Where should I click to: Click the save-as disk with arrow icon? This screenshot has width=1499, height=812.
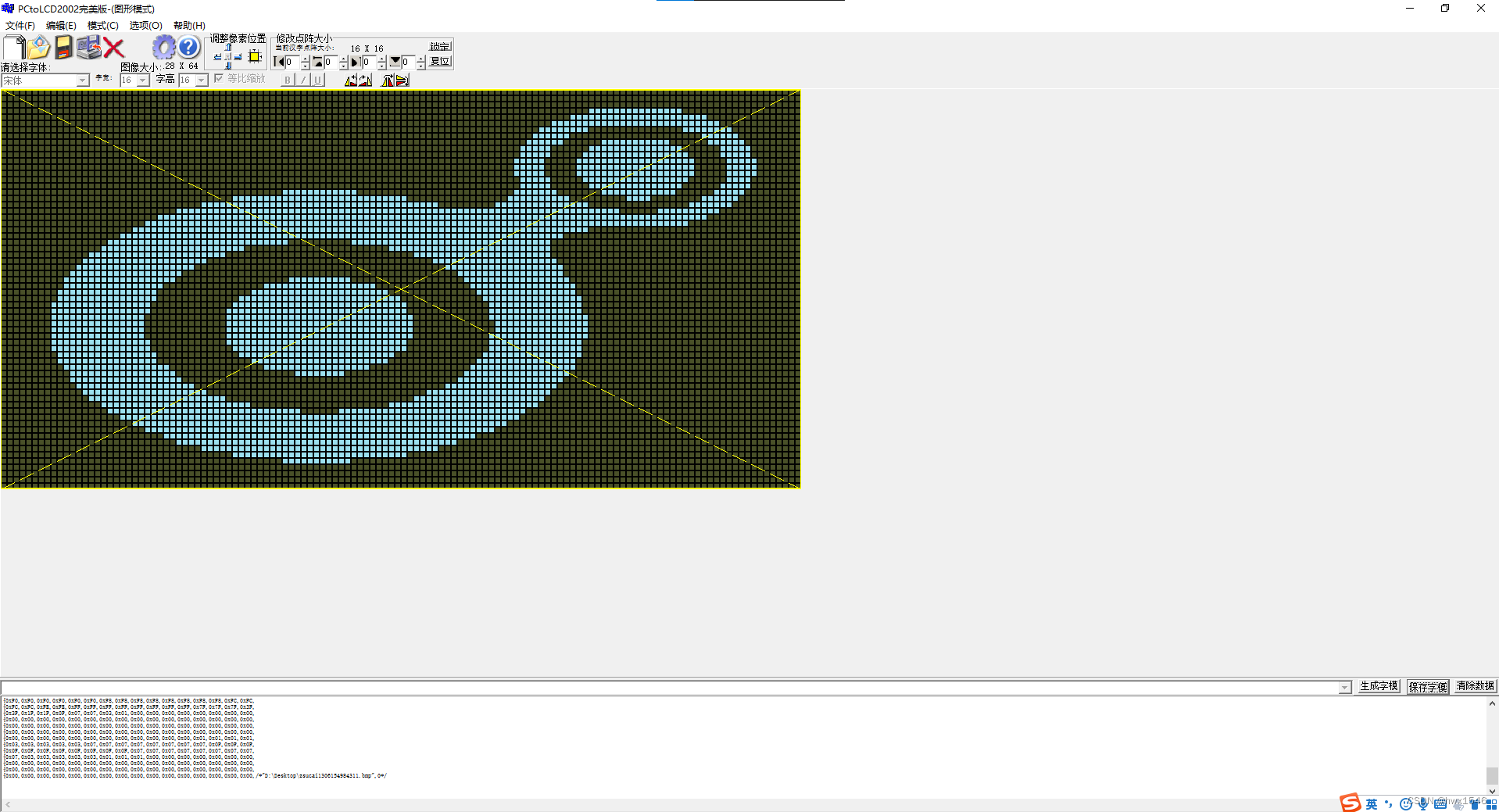click(88, 48)
